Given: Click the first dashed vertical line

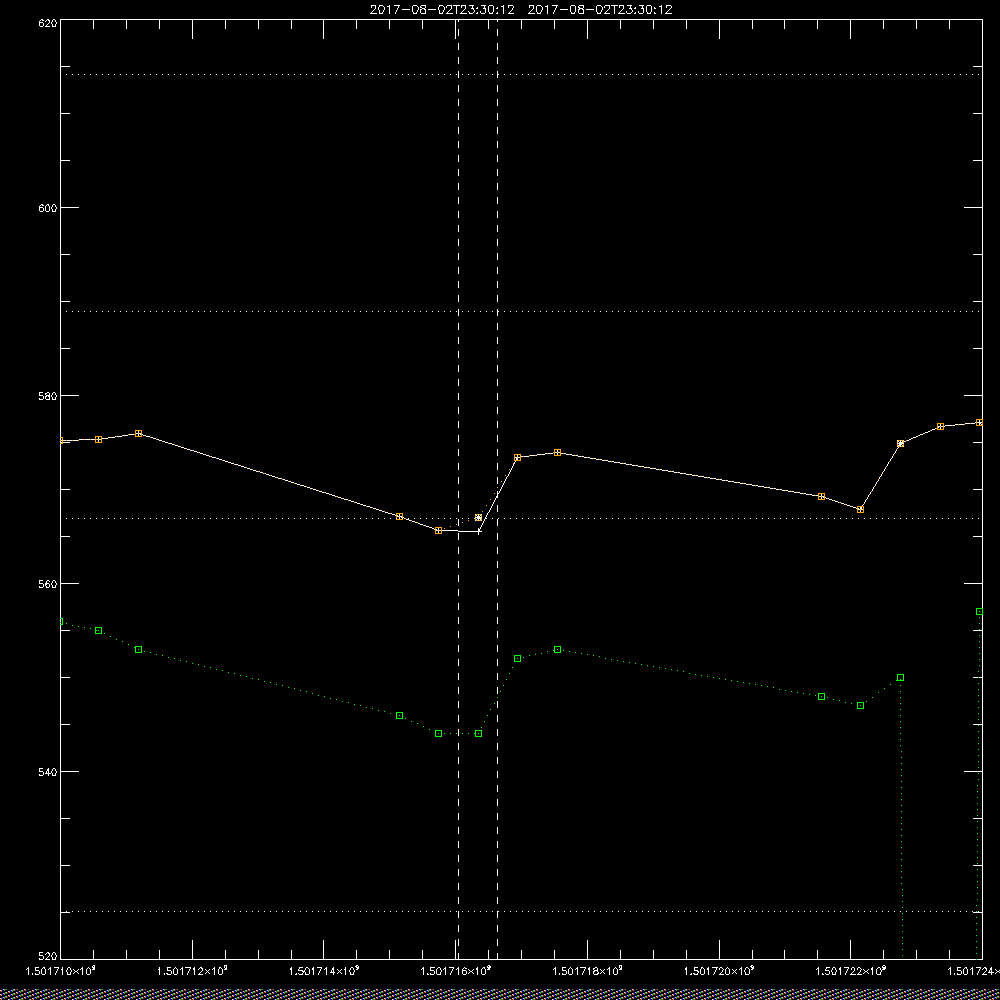Looking at the screenshot, I should (459, 489).
